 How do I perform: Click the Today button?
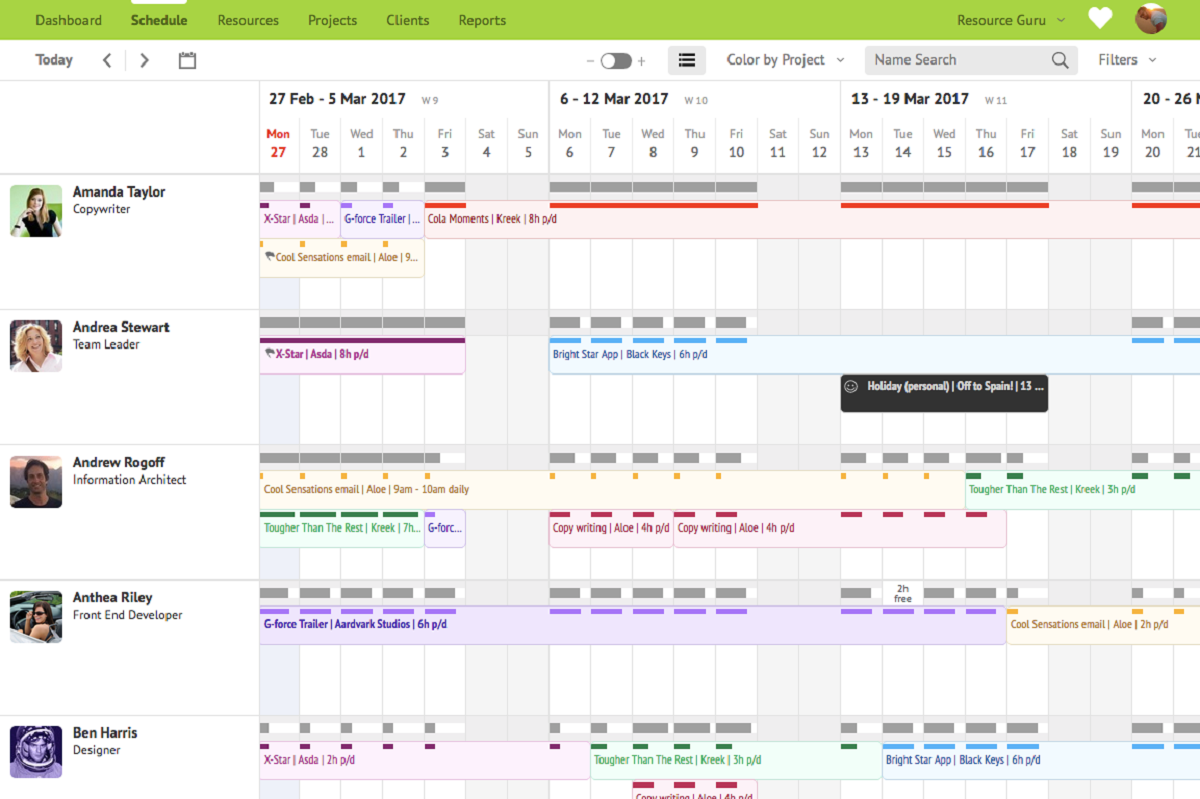[54, 59]
